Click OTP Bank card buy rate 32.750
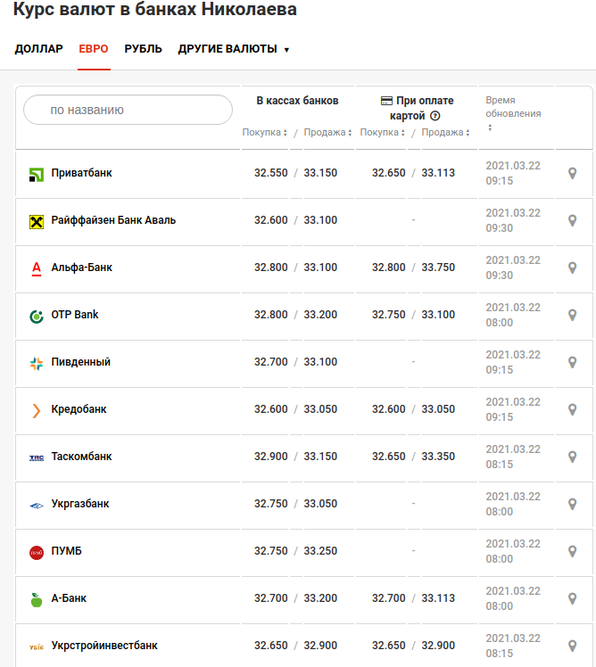596x667 pixels. pyautogui.click(x=389, y=315)
